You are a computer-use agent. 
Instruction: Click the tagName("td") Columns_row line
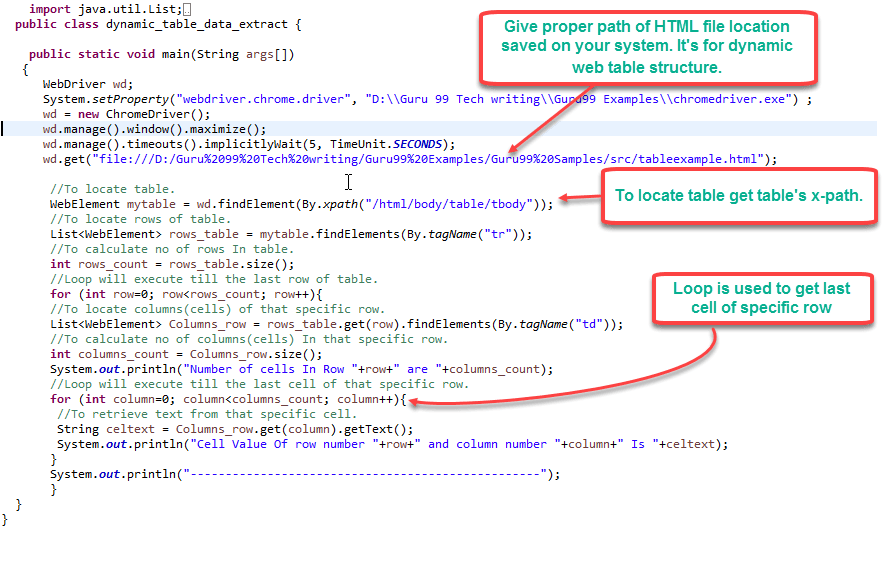tap(336, 324)
